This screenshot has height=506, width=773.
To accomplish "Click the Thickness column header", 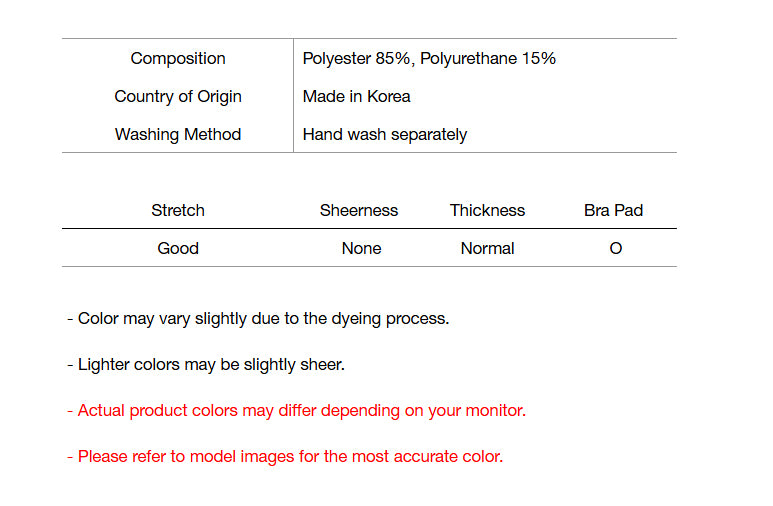I will pyautogui.click(x=487, y=210).
